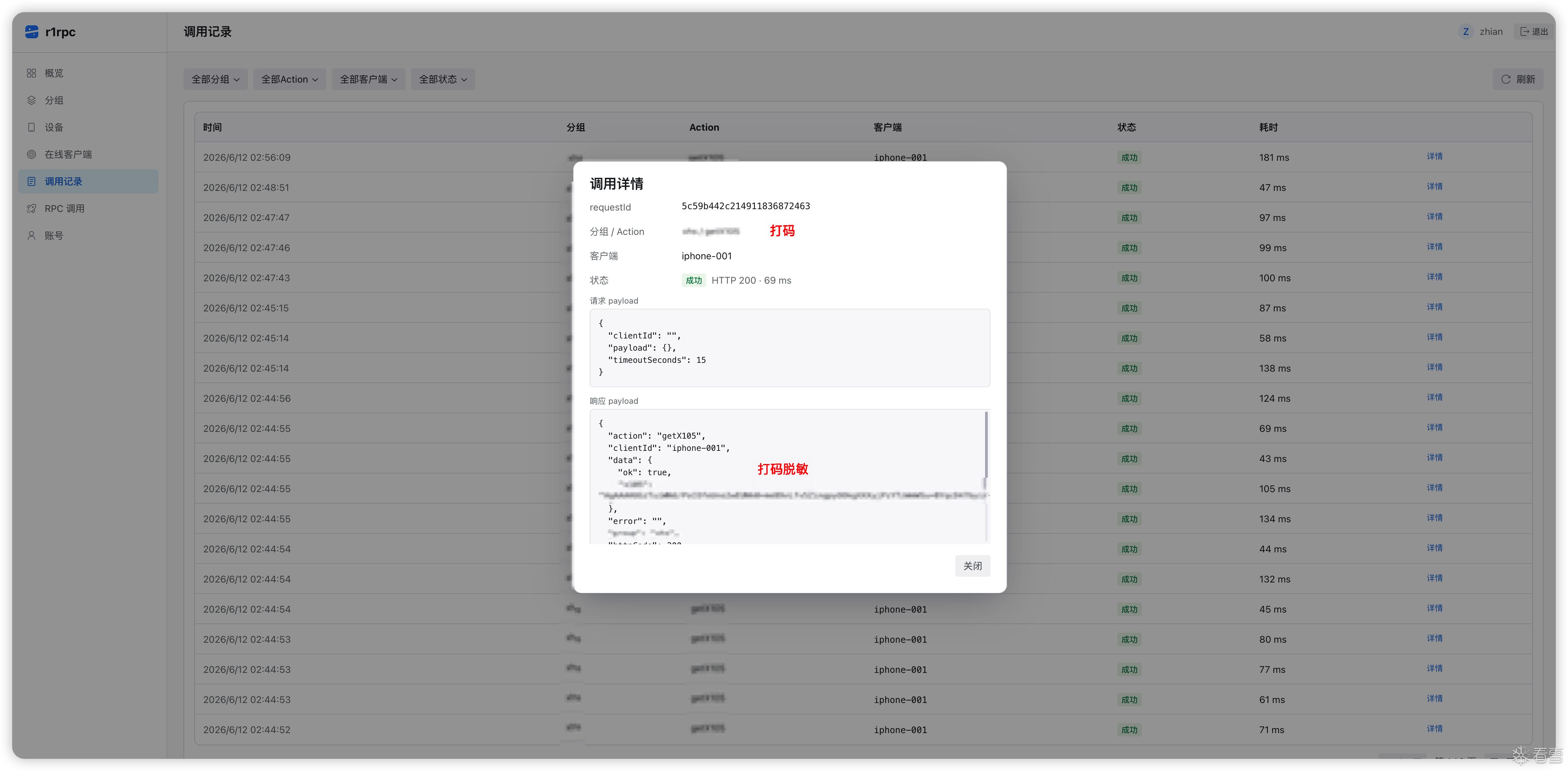The width and height of the screenshot is (1568, 771).
Task: Click the 时间 column header
Action: click(213, 127)
